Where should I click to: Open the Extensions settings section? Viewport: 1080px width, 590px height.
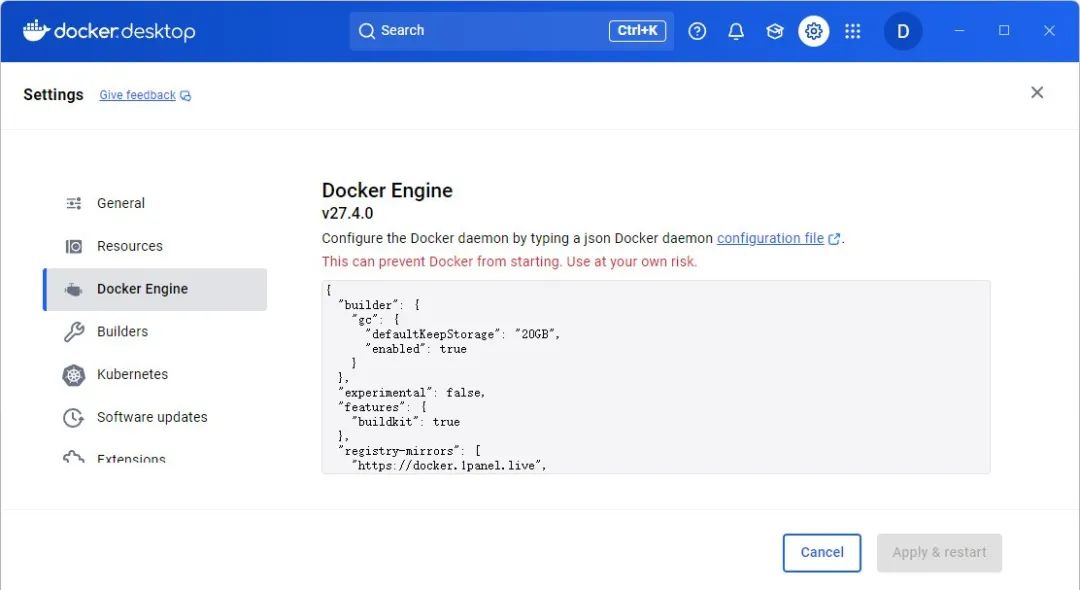click(x=155, y=456)
